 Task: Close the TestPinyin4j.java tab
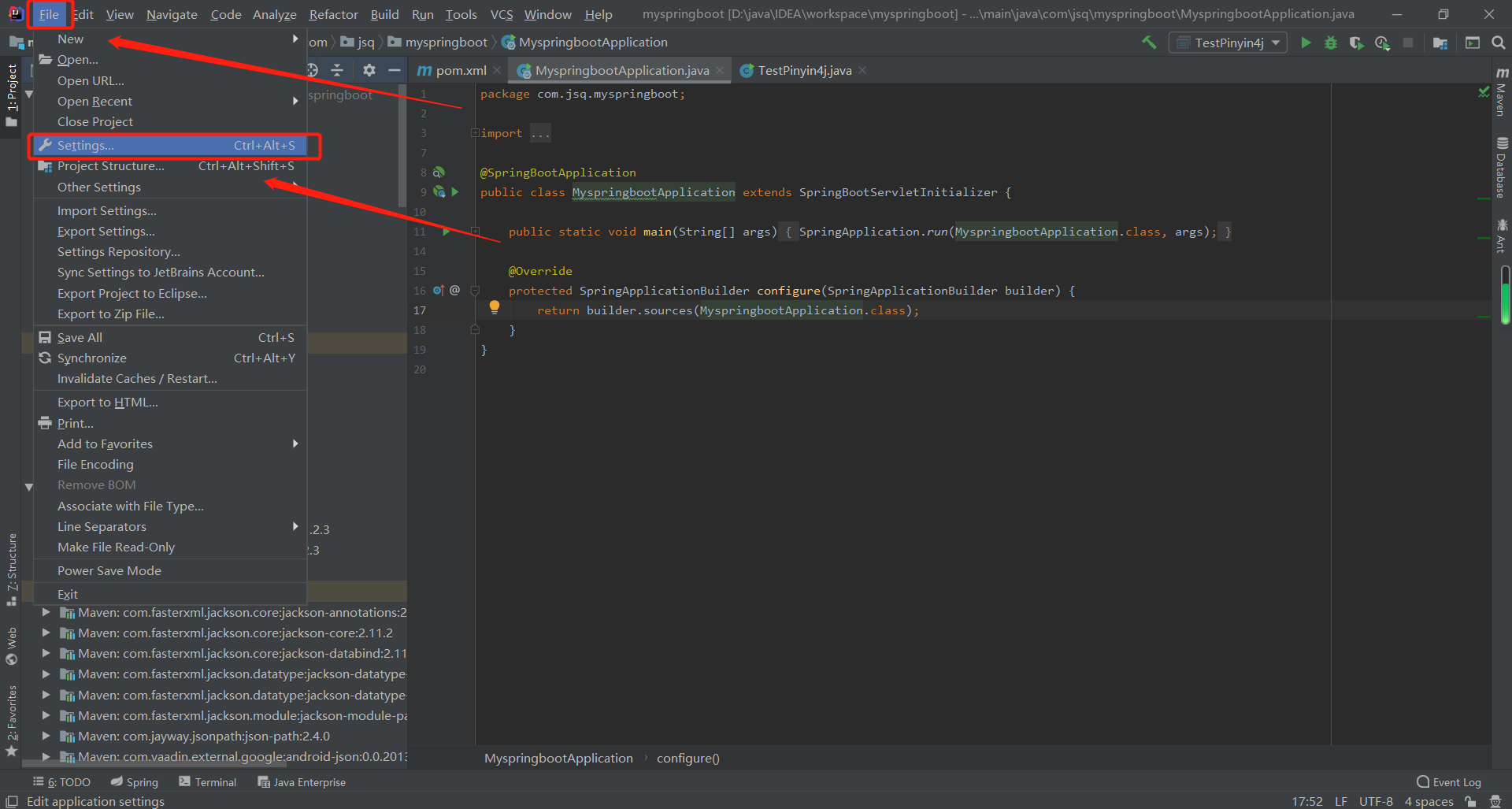pos(862,70)
